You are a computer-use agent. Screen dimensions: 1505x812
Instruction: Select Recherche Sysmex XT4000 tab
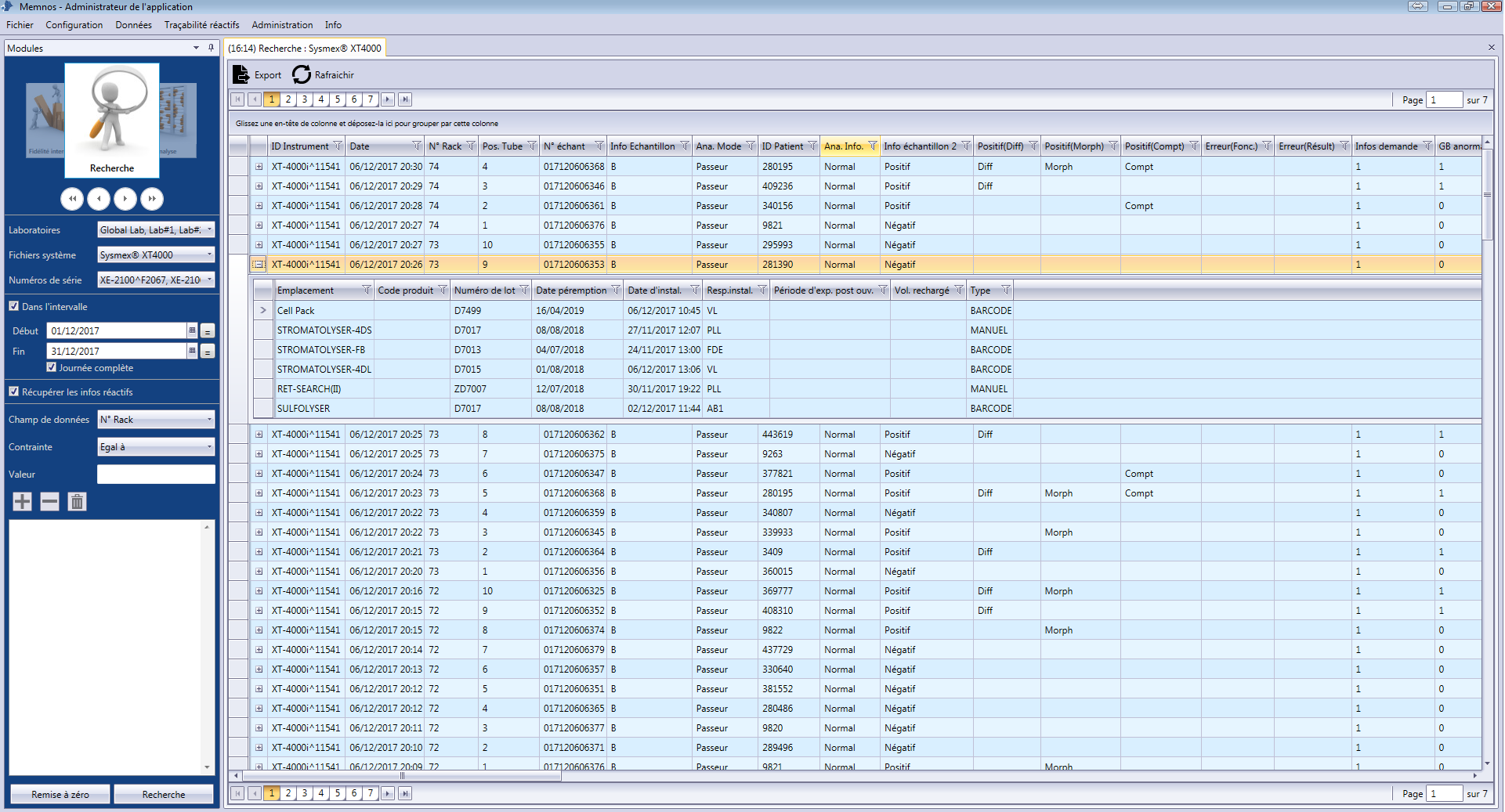[305, 49]
